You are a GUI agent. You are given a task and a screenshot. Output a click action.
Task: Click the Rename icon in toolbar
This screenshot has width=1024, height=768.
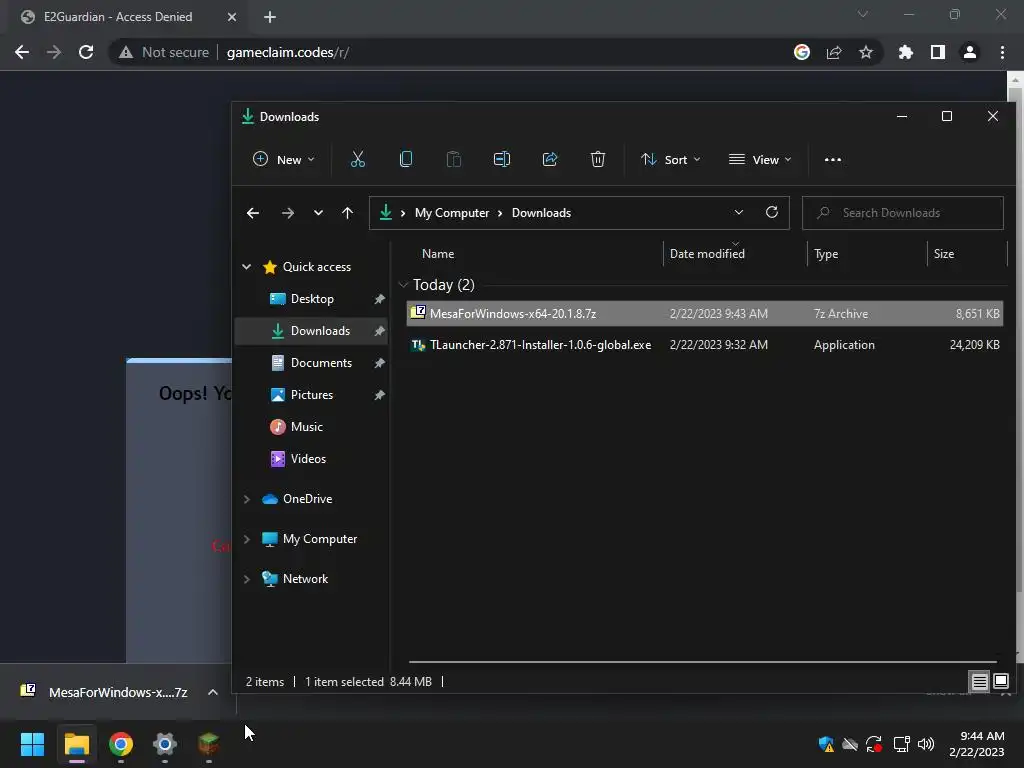pos(502,159)
